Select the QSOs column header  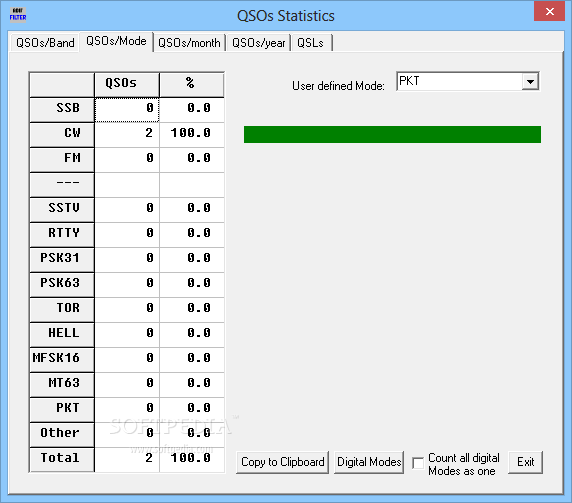(x=127, y=85)
